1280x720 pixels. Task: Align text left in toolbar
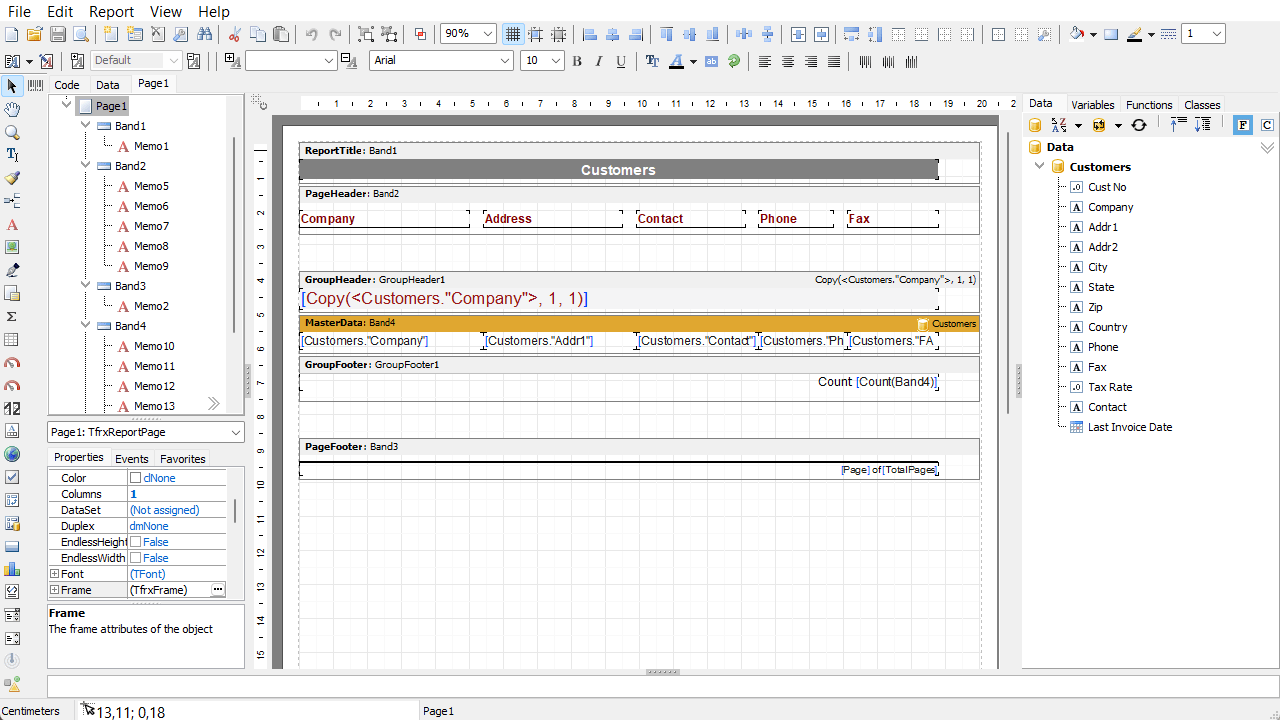tap(765, 61)
